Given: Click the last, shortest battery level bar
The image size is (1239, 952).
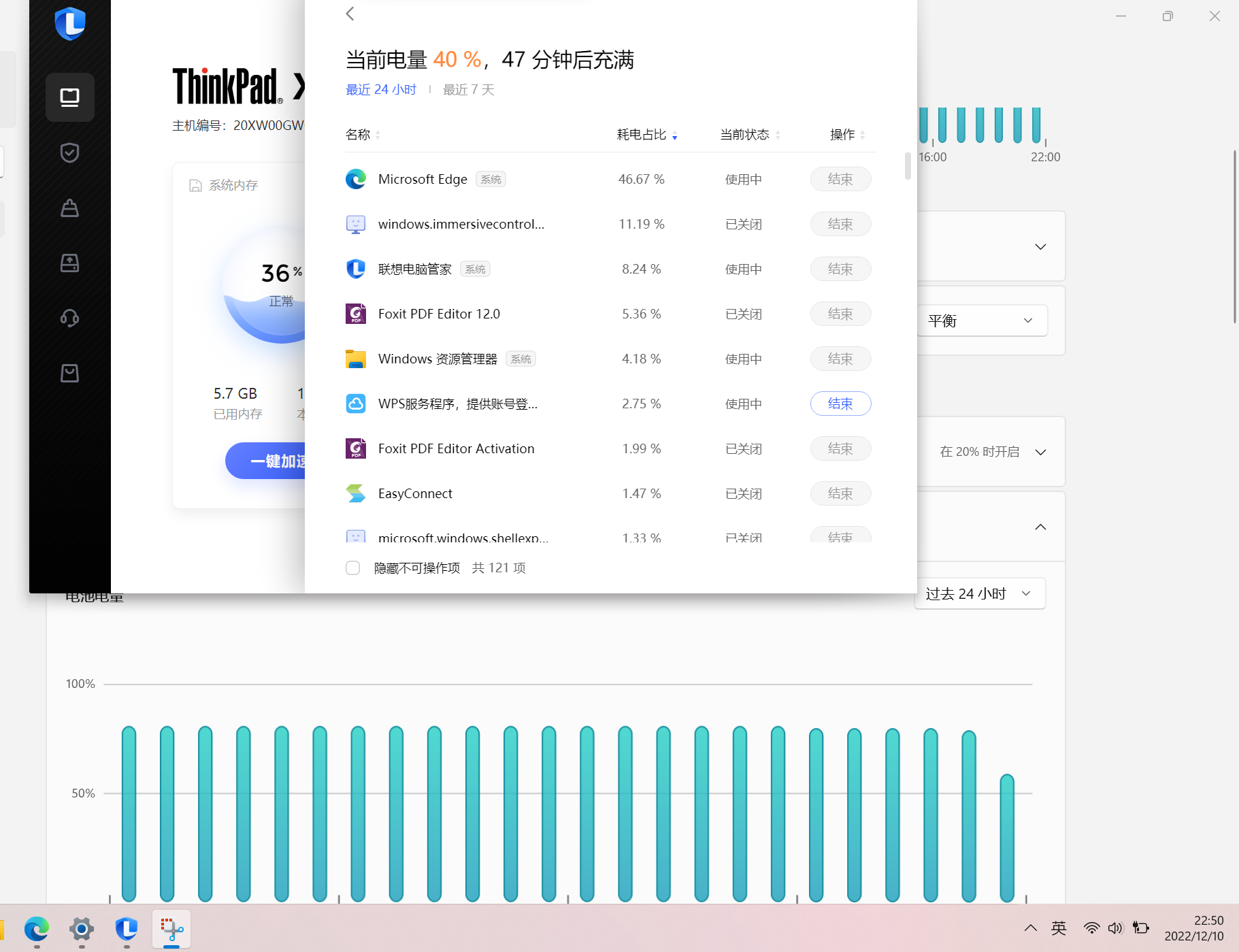Looking at the screenshot, I should coord(1007,838).
